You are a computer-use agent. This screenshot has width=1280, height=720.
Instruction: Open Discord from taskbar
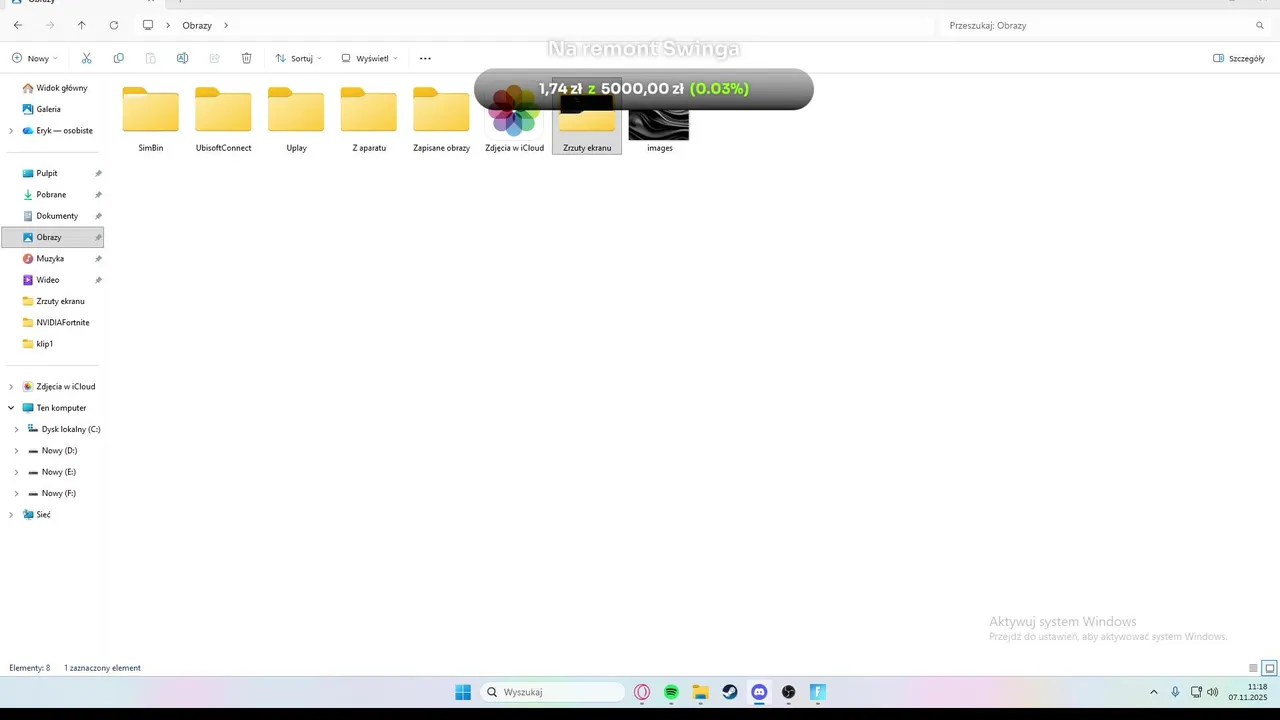(759, 692)
